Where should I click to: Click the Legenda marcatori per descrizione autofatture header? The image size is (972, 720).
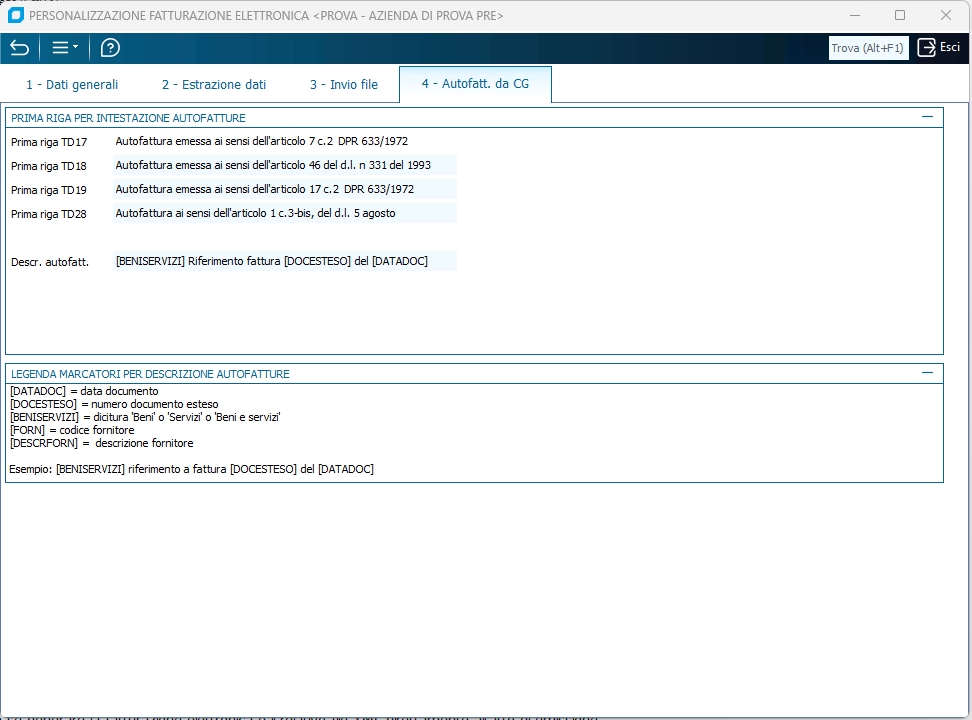pos(150,374)
